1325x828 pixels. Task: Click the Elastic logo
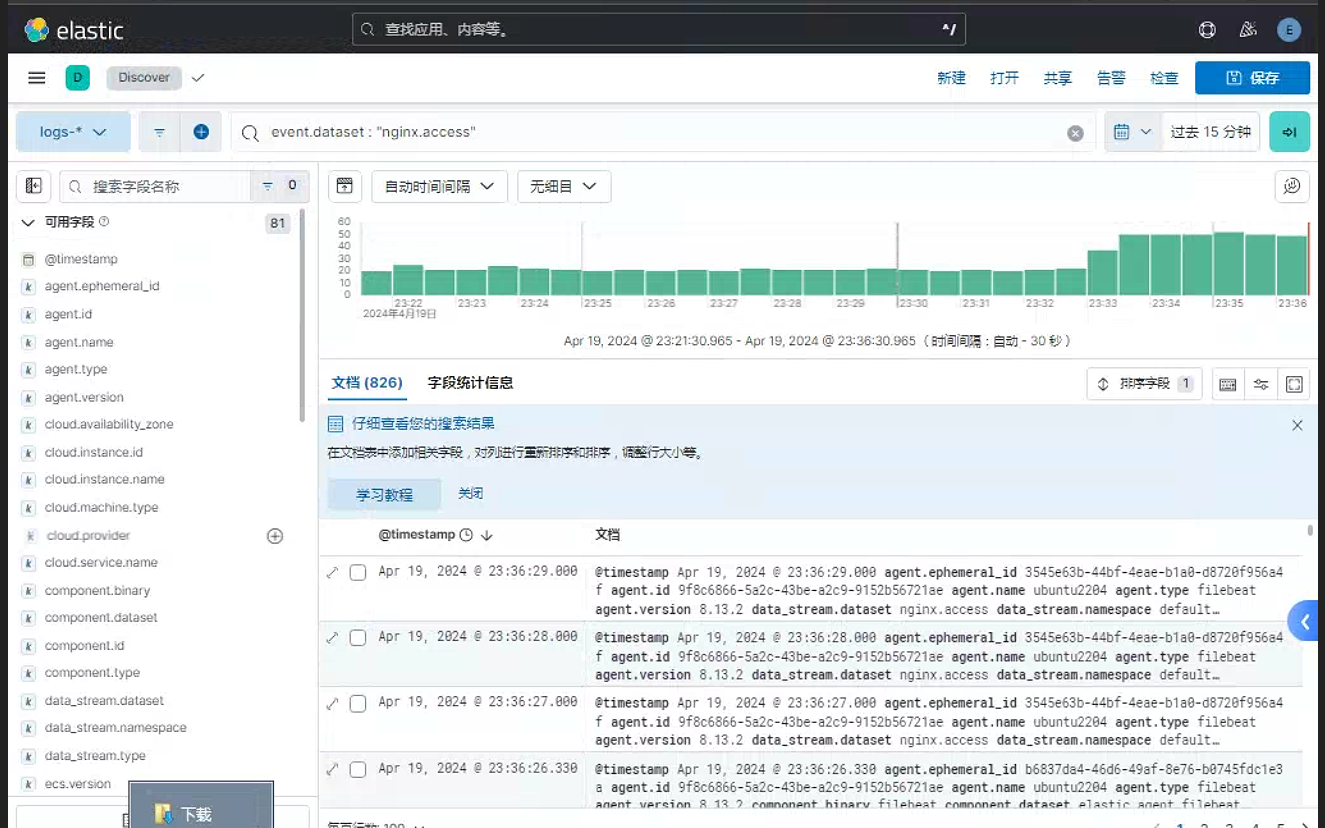(74, 30)
